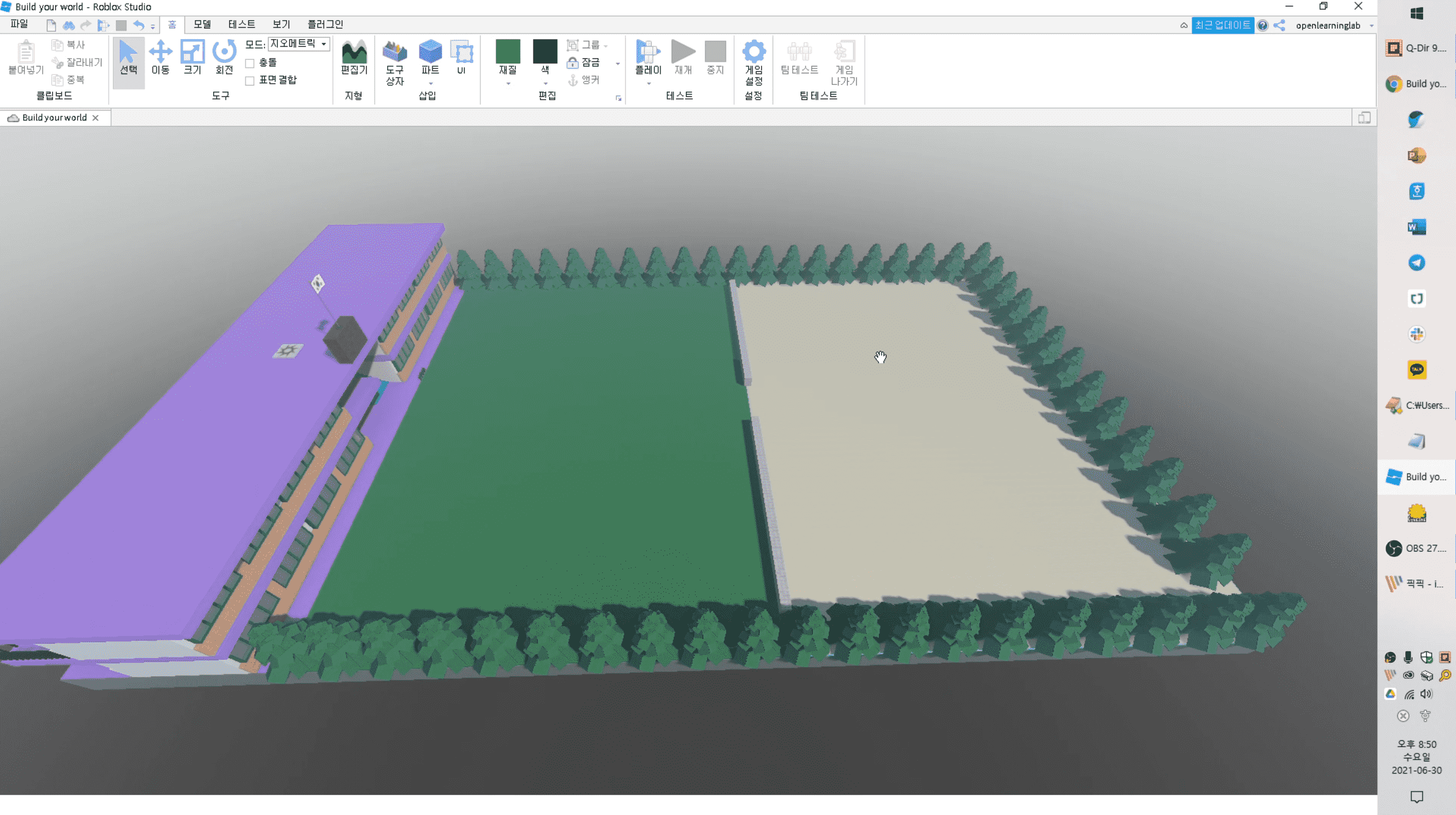Switch to the Test (테스트) tab
This screenshot has height=815, width=1456.
[x=241, y=24]
